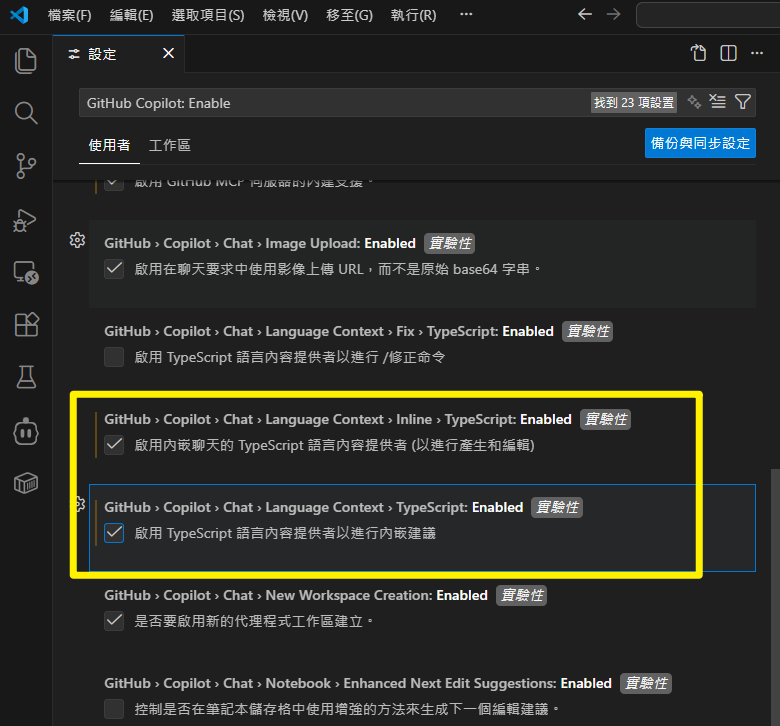
Task: Select the 設定 editor tab
Action: tap(119, 54)
